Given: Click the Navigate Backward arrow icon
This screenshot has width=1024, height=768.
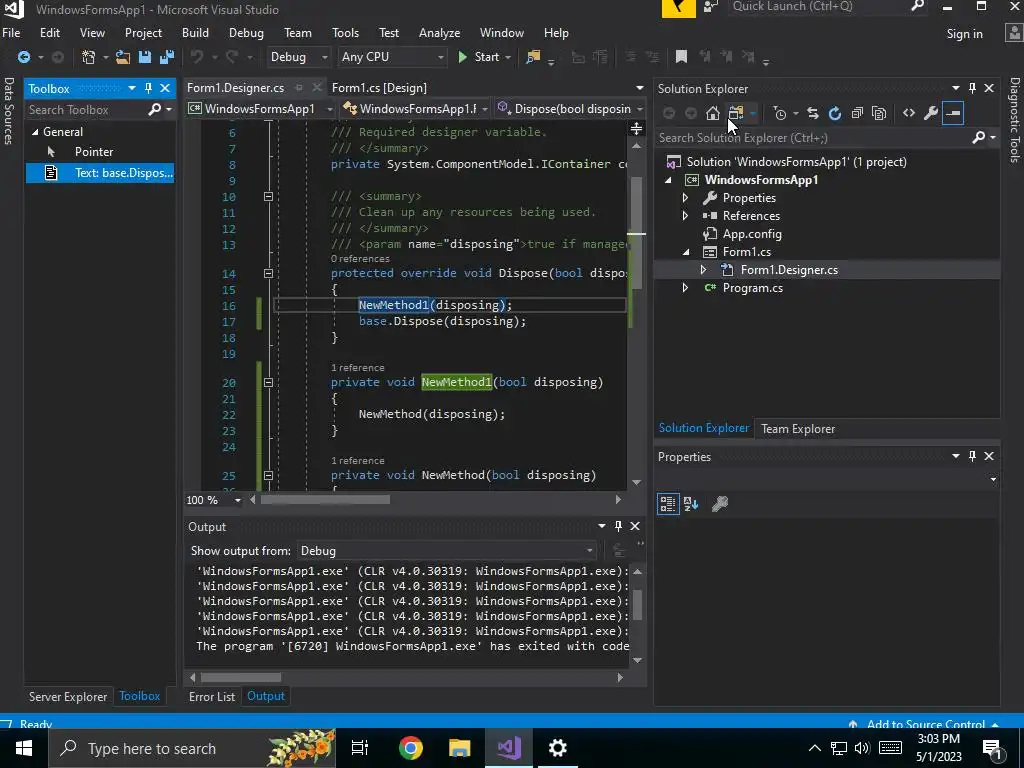Looking at the screenshot, I should coord(24,57).
